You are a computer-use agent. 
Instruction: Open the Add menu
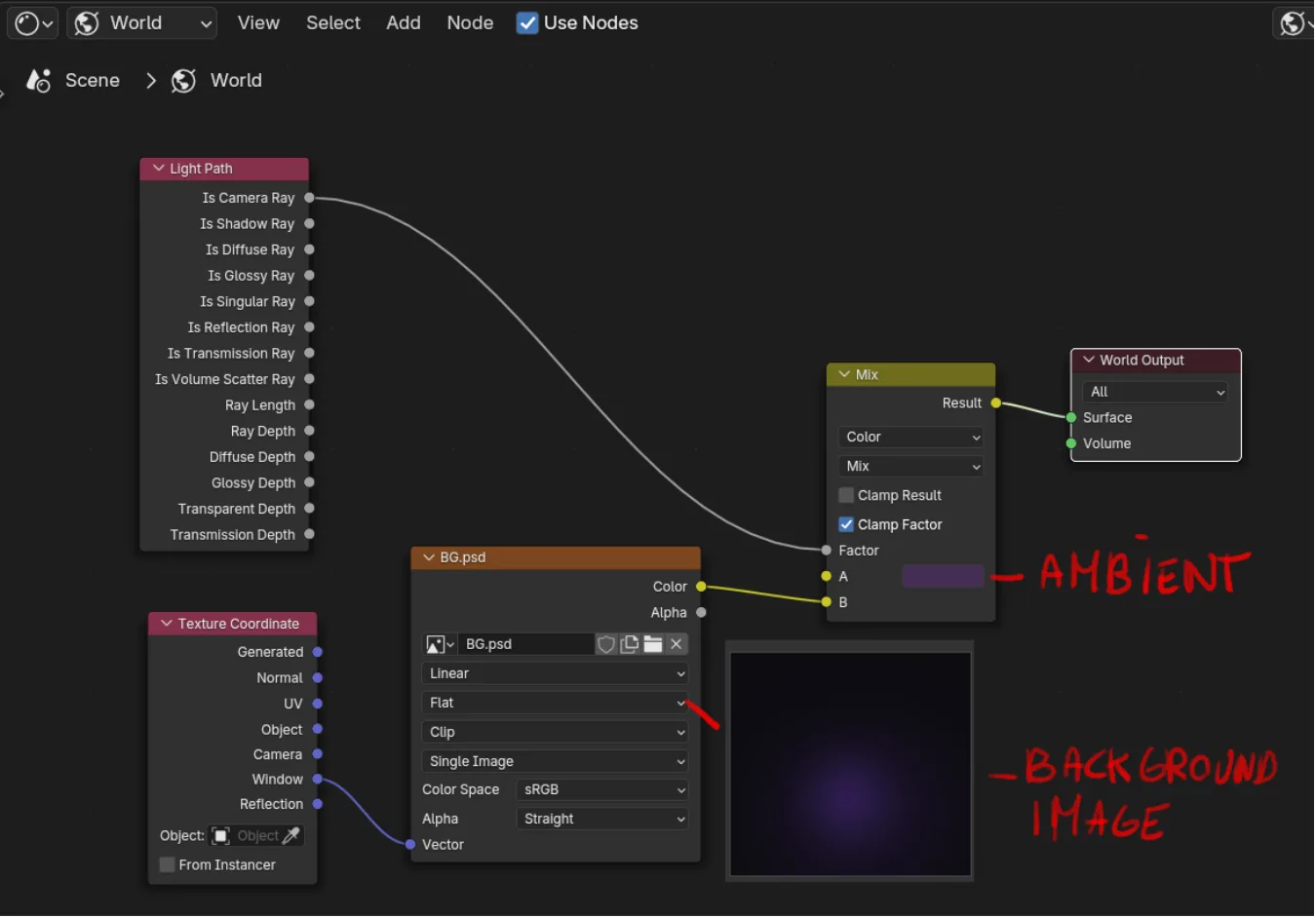404,23
